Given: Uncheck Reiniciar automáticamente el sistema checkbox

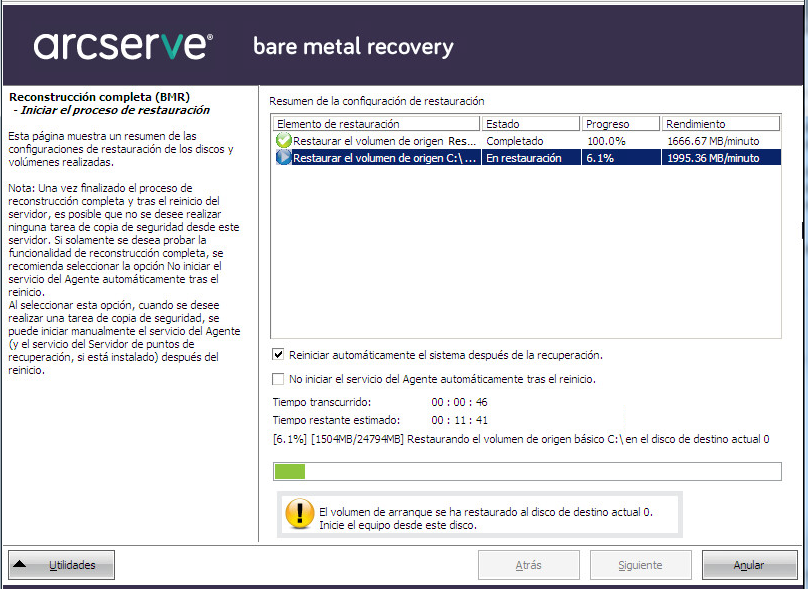Looking at the screenshot, I should tap(278, 355).
